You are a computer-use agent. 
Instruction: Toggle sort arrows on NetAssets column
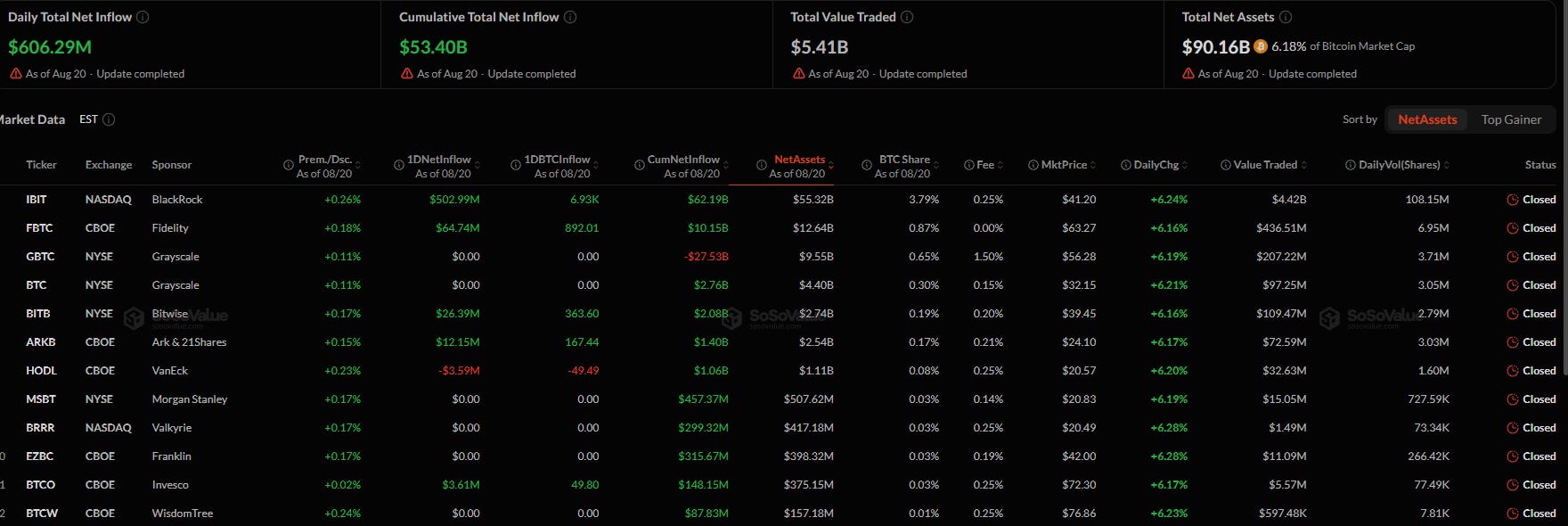[x=831, y=166]
